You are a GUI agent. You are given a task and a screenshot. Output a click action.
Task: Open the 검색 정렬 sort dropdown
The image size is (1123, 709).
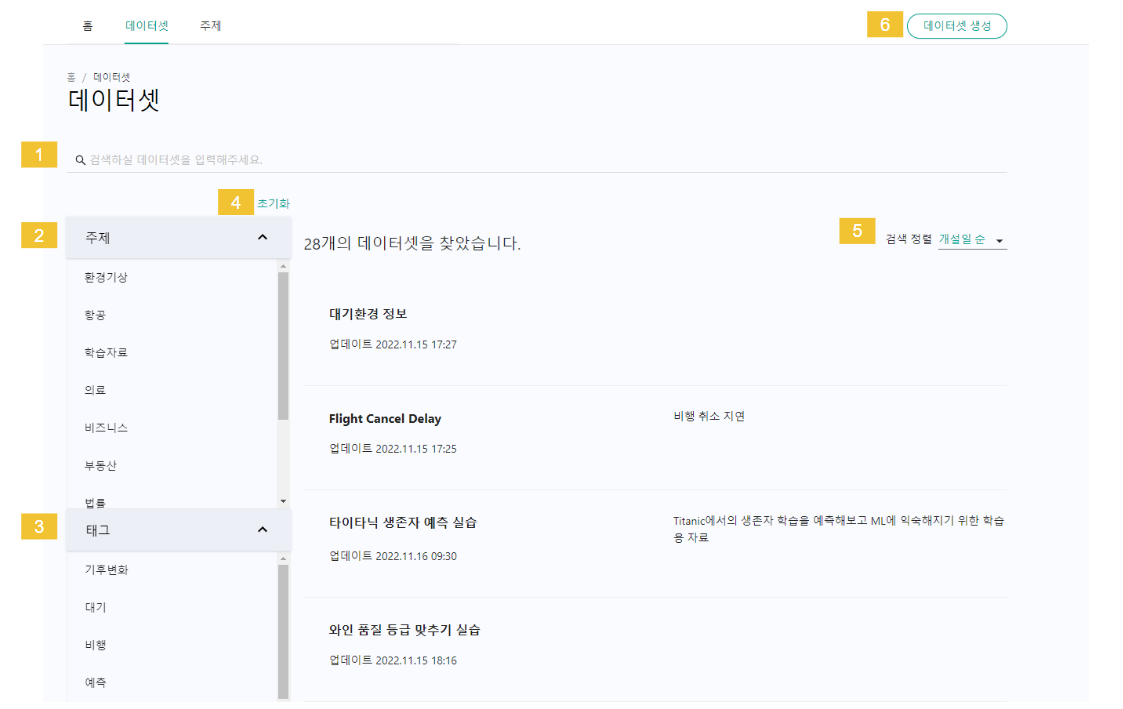[x=971, y=240]
